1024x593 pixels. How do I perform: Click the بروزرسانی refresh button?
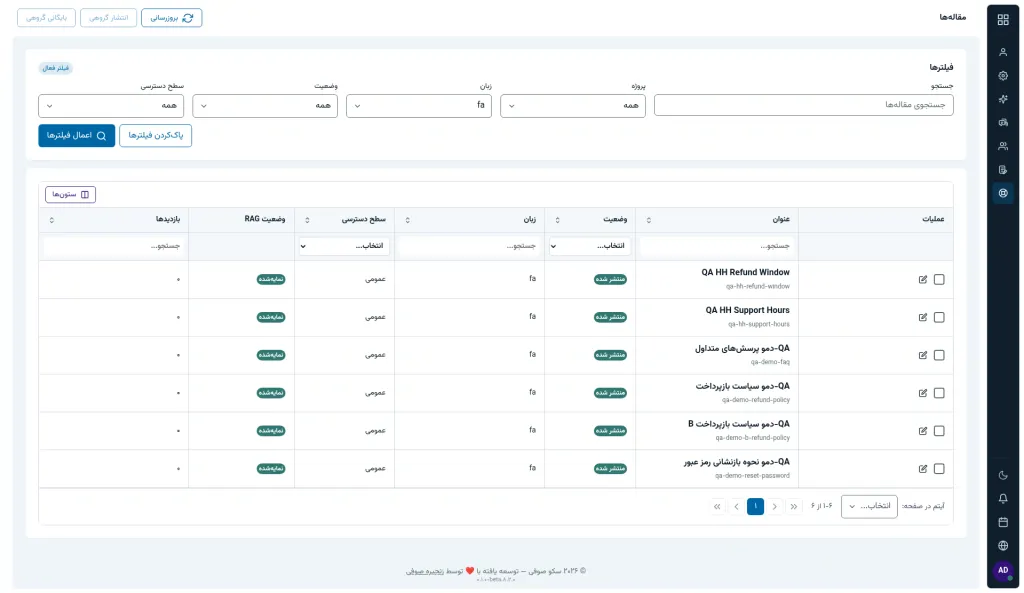172,18
